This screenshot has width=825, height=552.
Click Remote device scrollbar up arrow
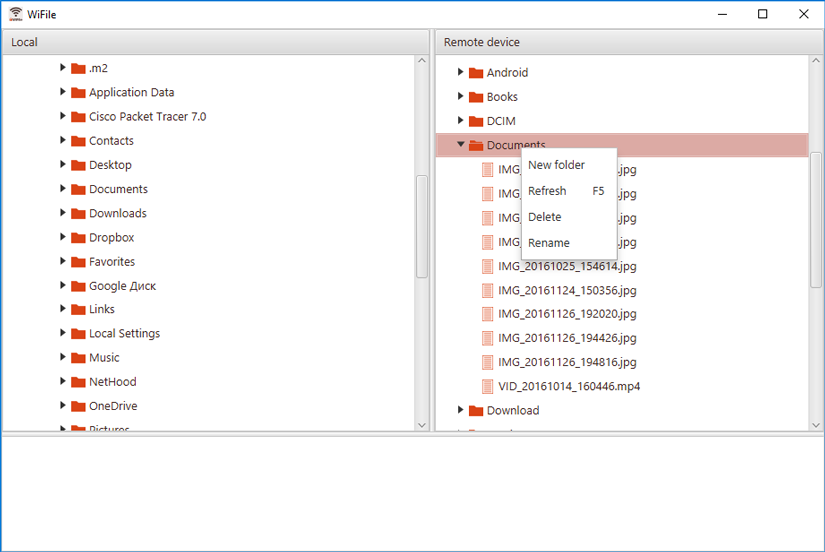click(x=816, y=61)
